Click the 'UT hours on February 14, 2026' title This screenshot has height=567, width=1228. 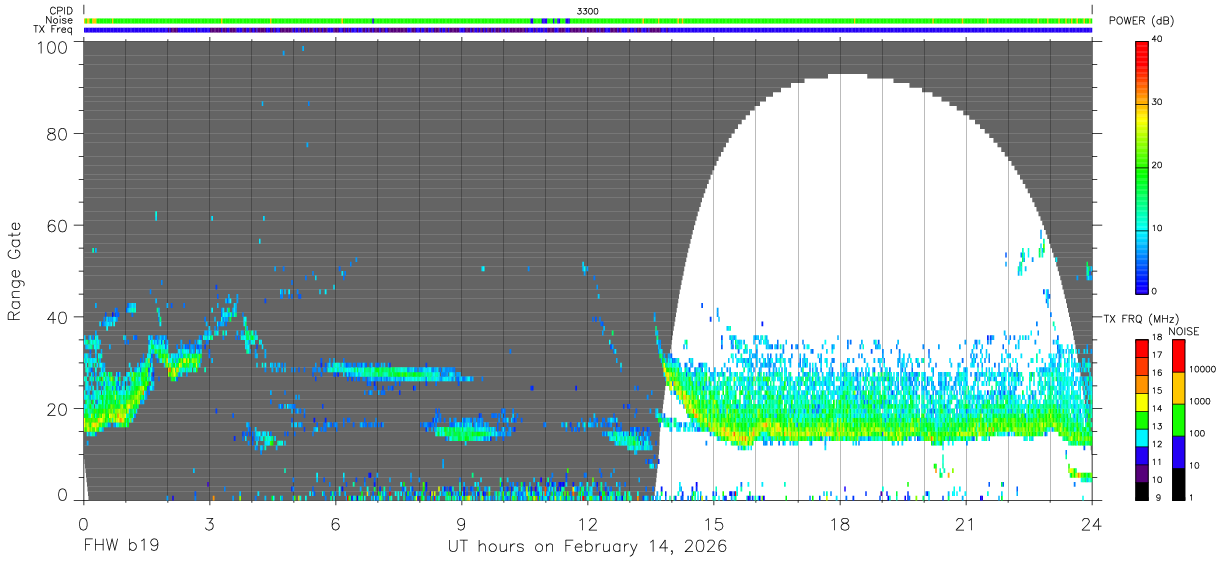(586, 547)
